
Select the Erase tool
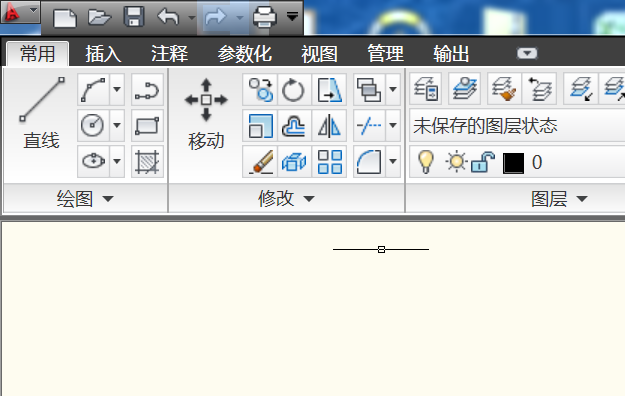coord(260,161)
